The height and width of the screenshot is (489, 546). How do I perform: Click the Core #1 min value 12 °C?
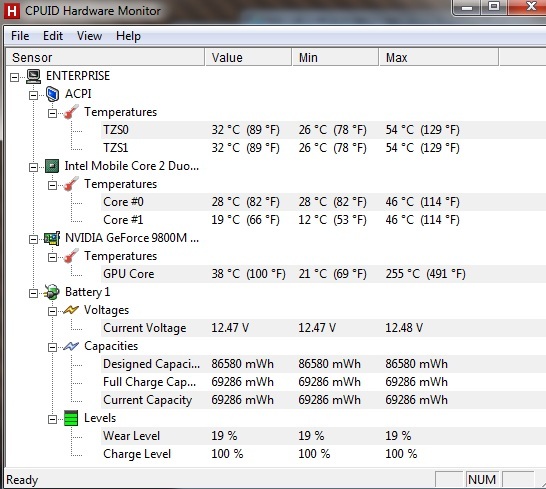coord(332,220)
